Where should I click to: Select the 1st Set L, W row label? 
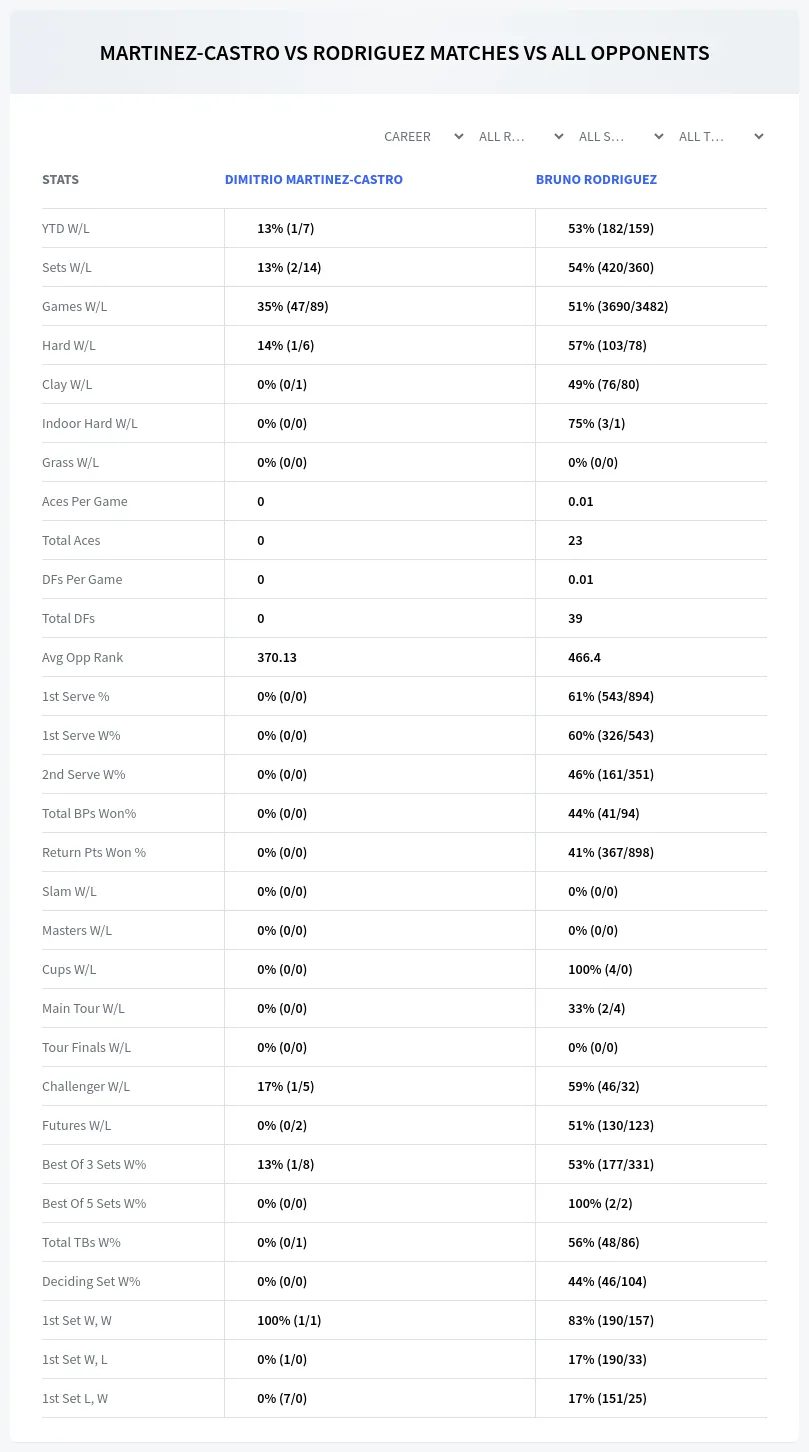tap(75, 1398)
